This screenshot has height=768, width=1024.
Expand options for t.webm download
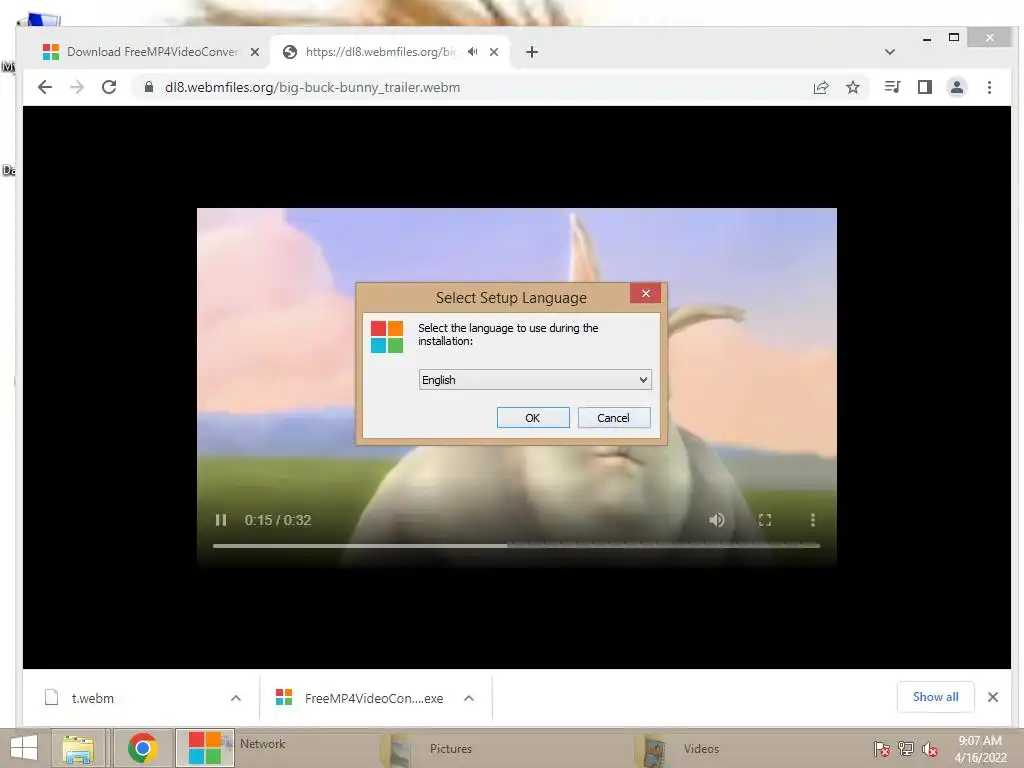coord(236,698)
